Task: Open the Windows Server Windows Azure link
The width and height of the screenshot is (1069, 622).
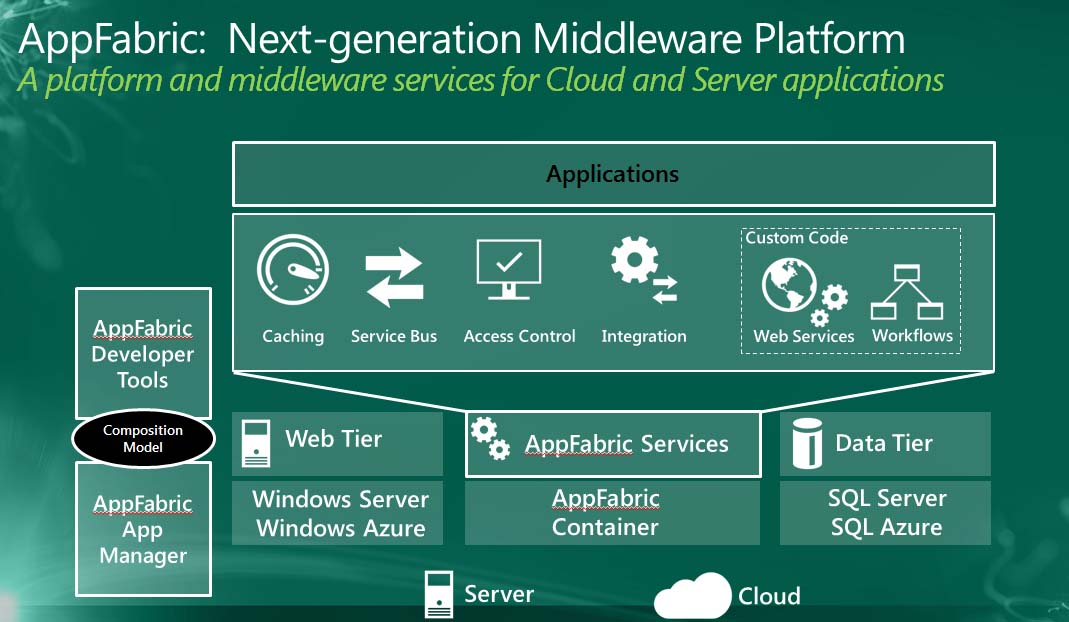Action: [337, 512]
